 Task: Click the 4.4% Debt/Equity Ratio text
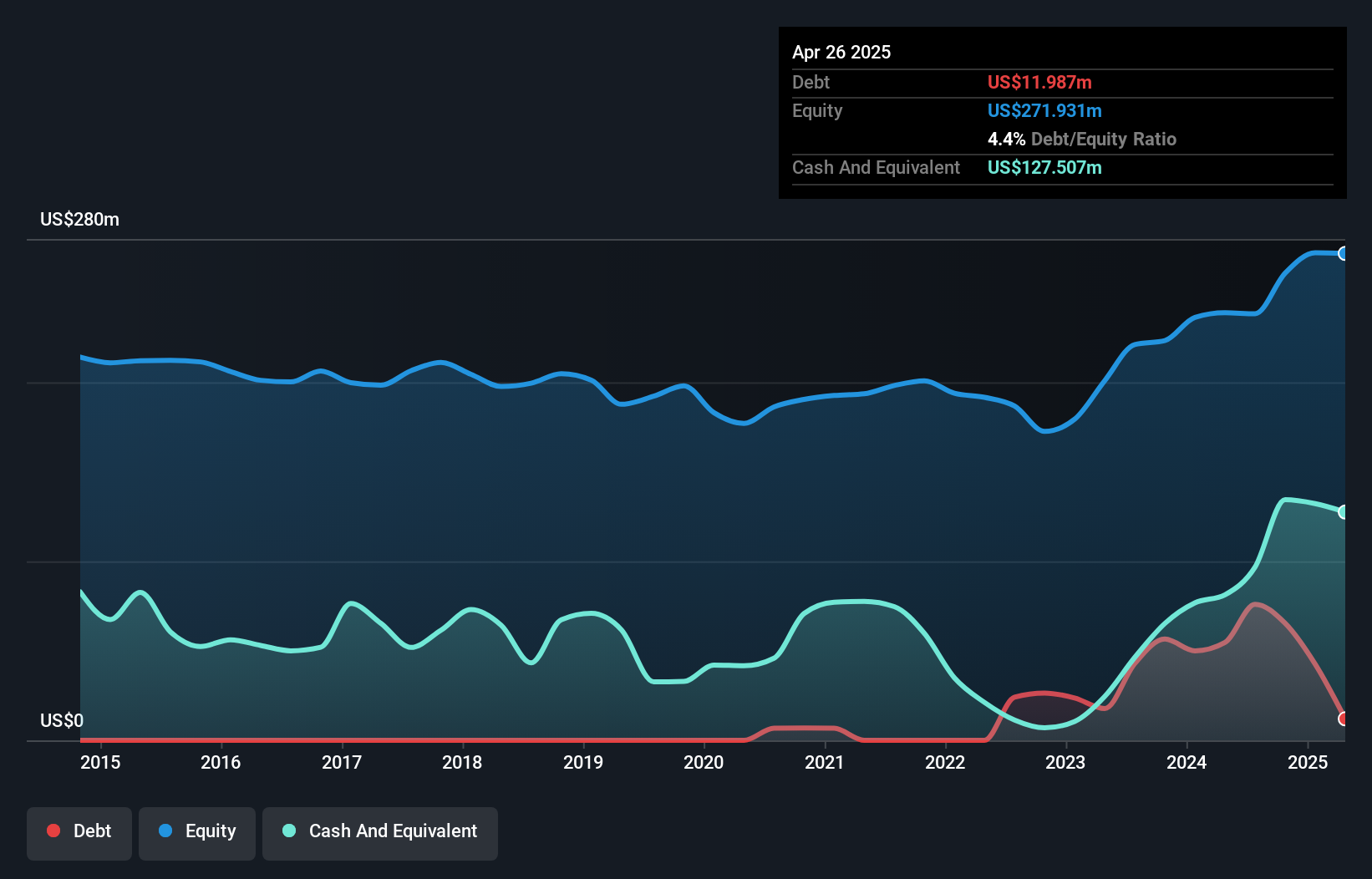pos(1081,140)
